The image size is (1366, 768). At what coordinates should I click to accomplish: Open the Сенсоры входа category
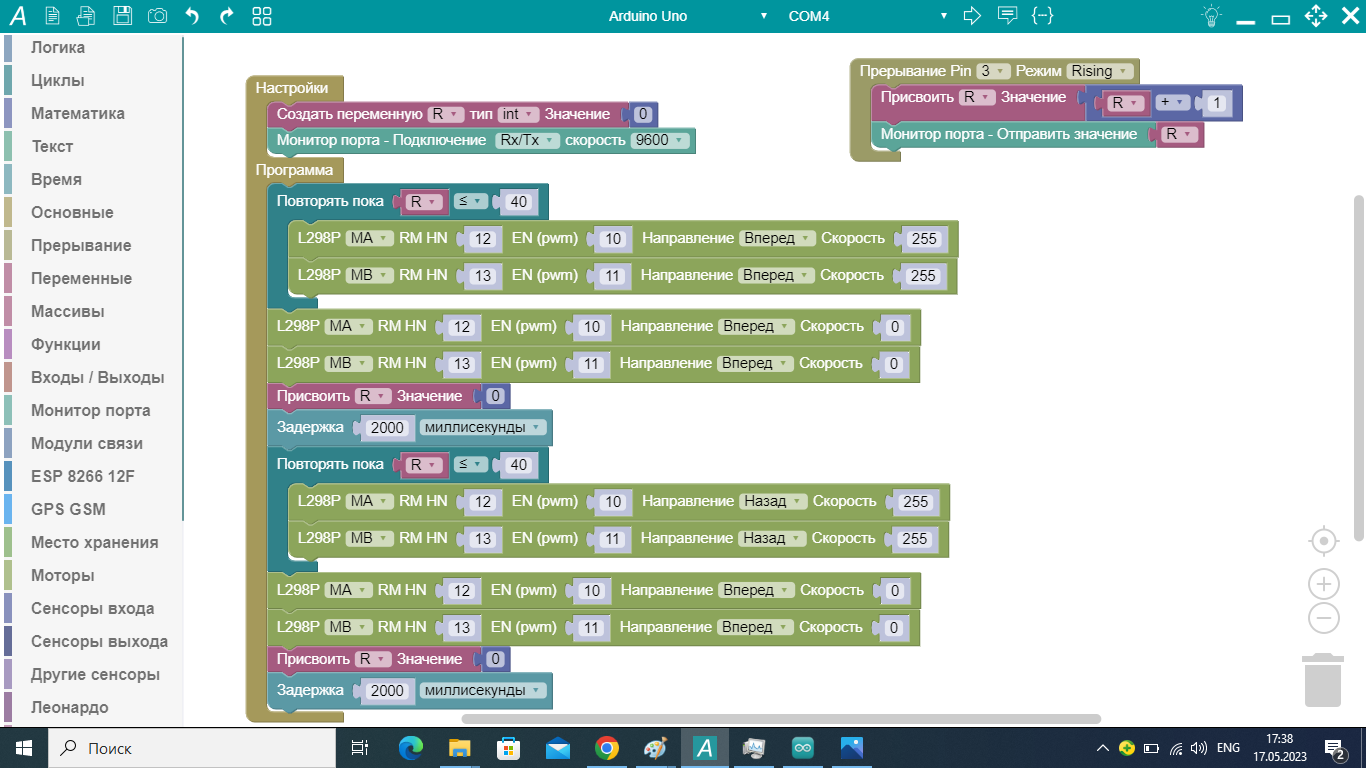pyautogui.click(x=93, y=608)
